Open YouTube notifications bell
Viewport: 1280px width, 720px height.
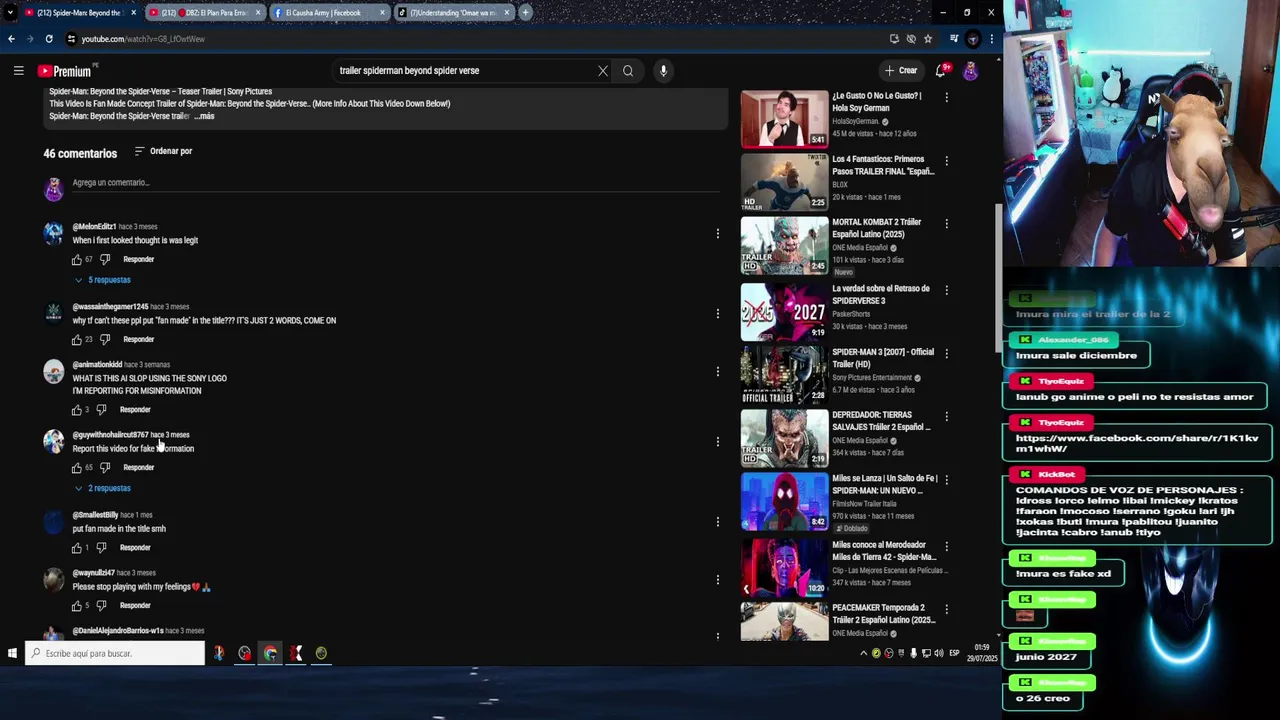940,71
